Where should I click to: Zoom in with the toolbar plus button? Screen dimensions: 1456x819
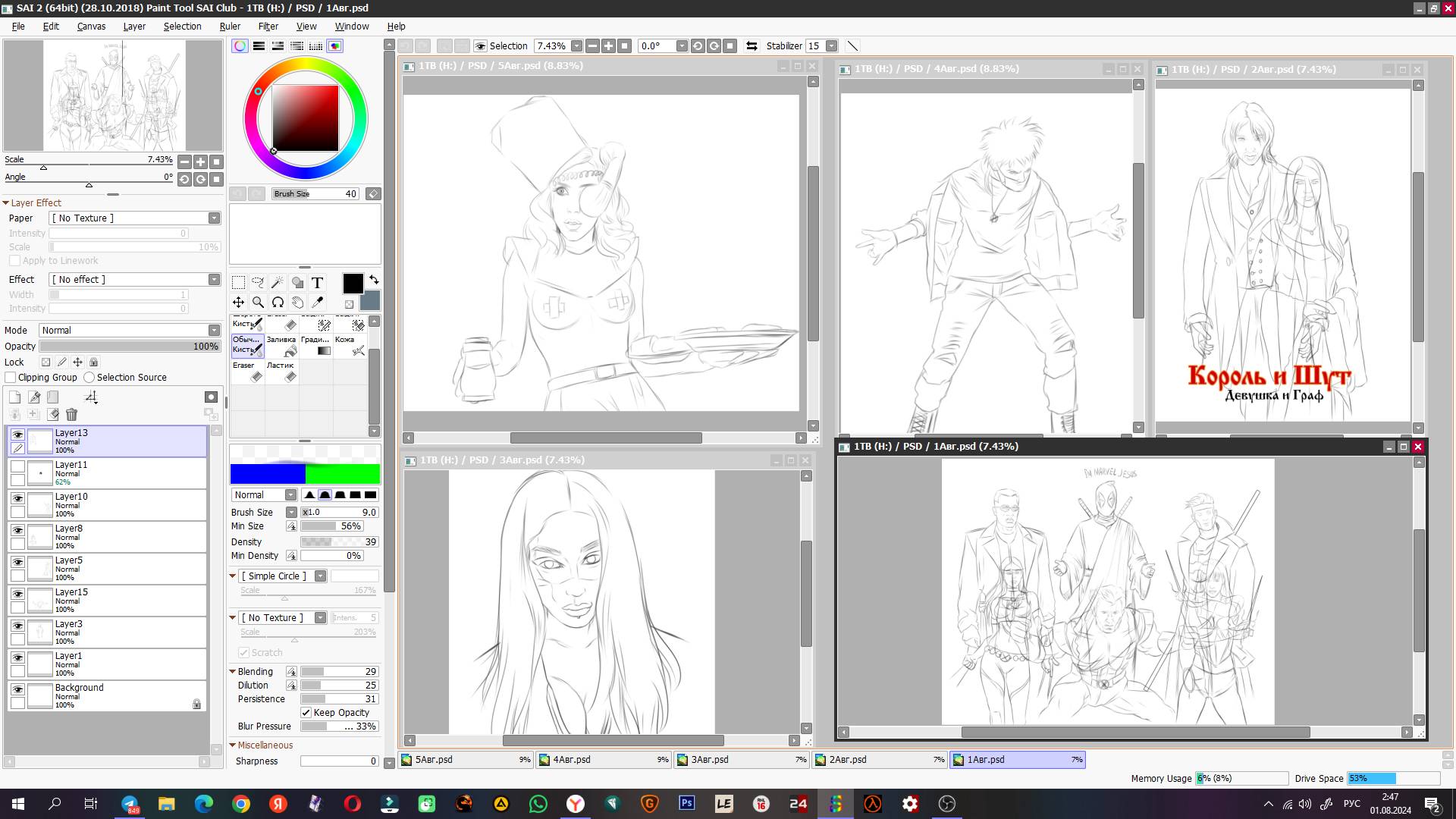click(608, 45)
